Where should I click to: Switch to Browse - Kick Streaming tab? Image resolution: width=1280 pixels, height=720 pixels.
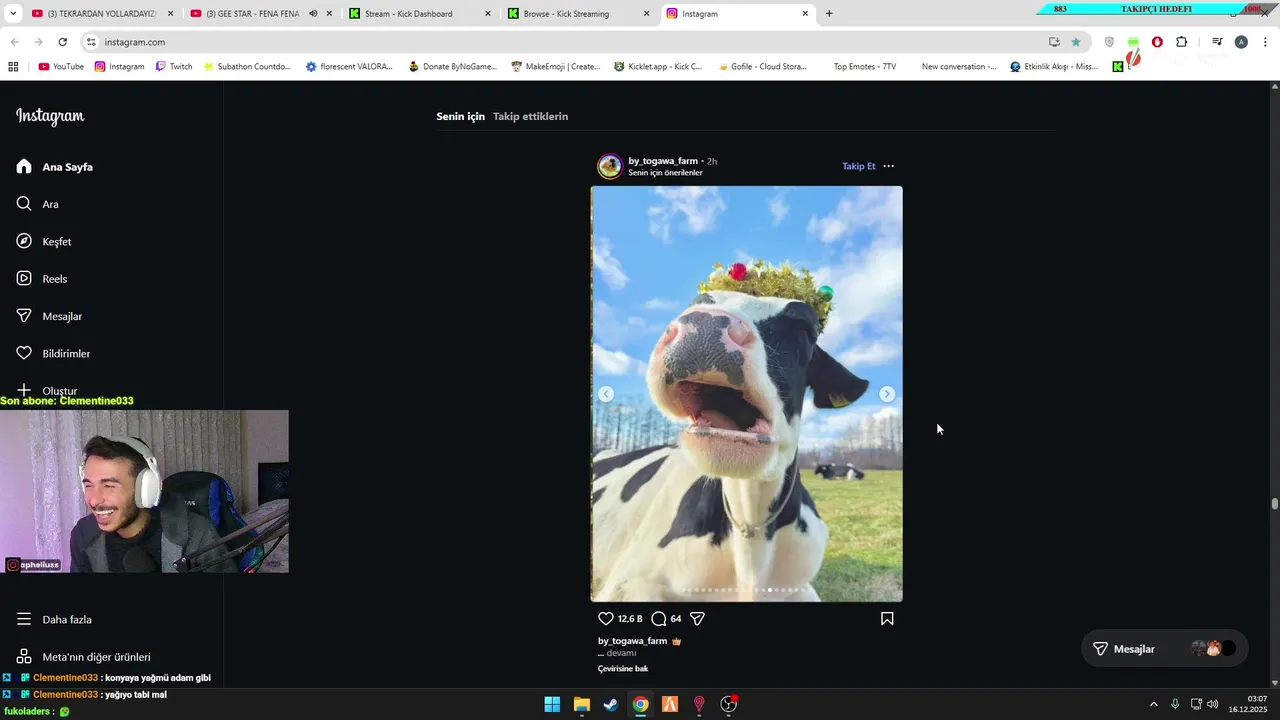[579, 14]
